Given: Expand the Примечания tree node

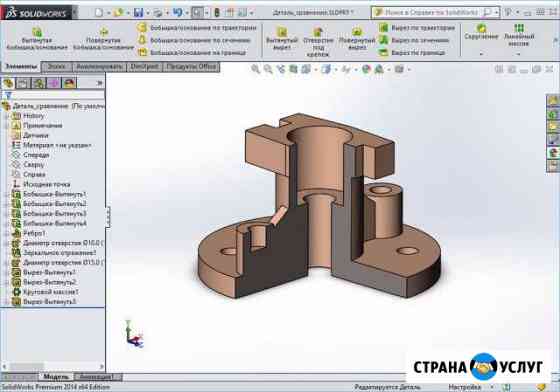Looking at the screenshot, I should pyautogui.click(x=6, y=126).
